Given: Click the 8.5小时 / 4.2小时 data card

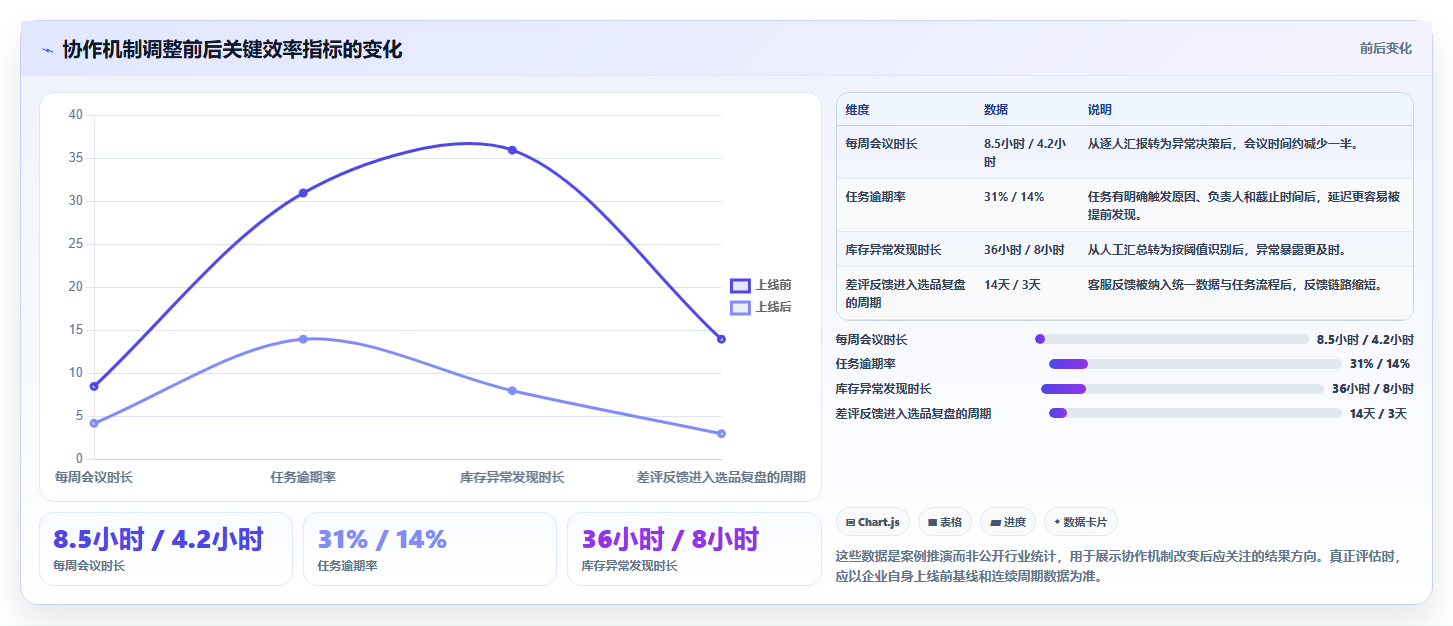Looking at the screenshot, I should (166, 549).
